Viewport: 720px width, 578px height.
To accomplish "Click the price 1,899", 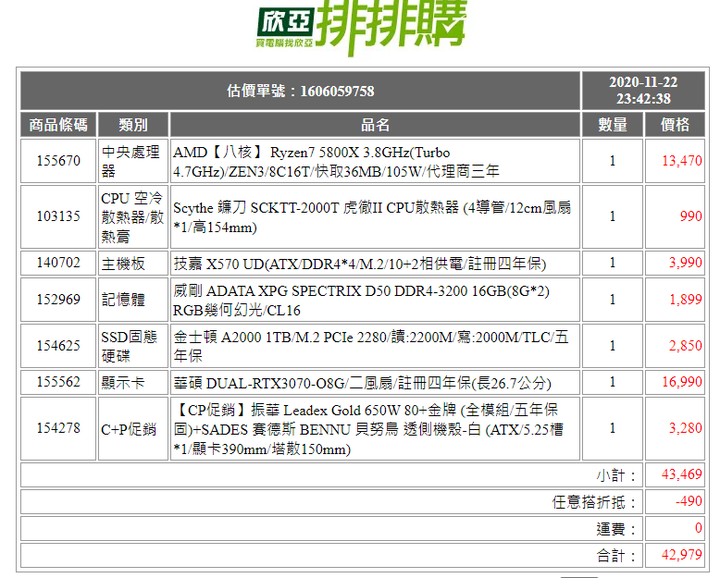I will tap(685, 299).
